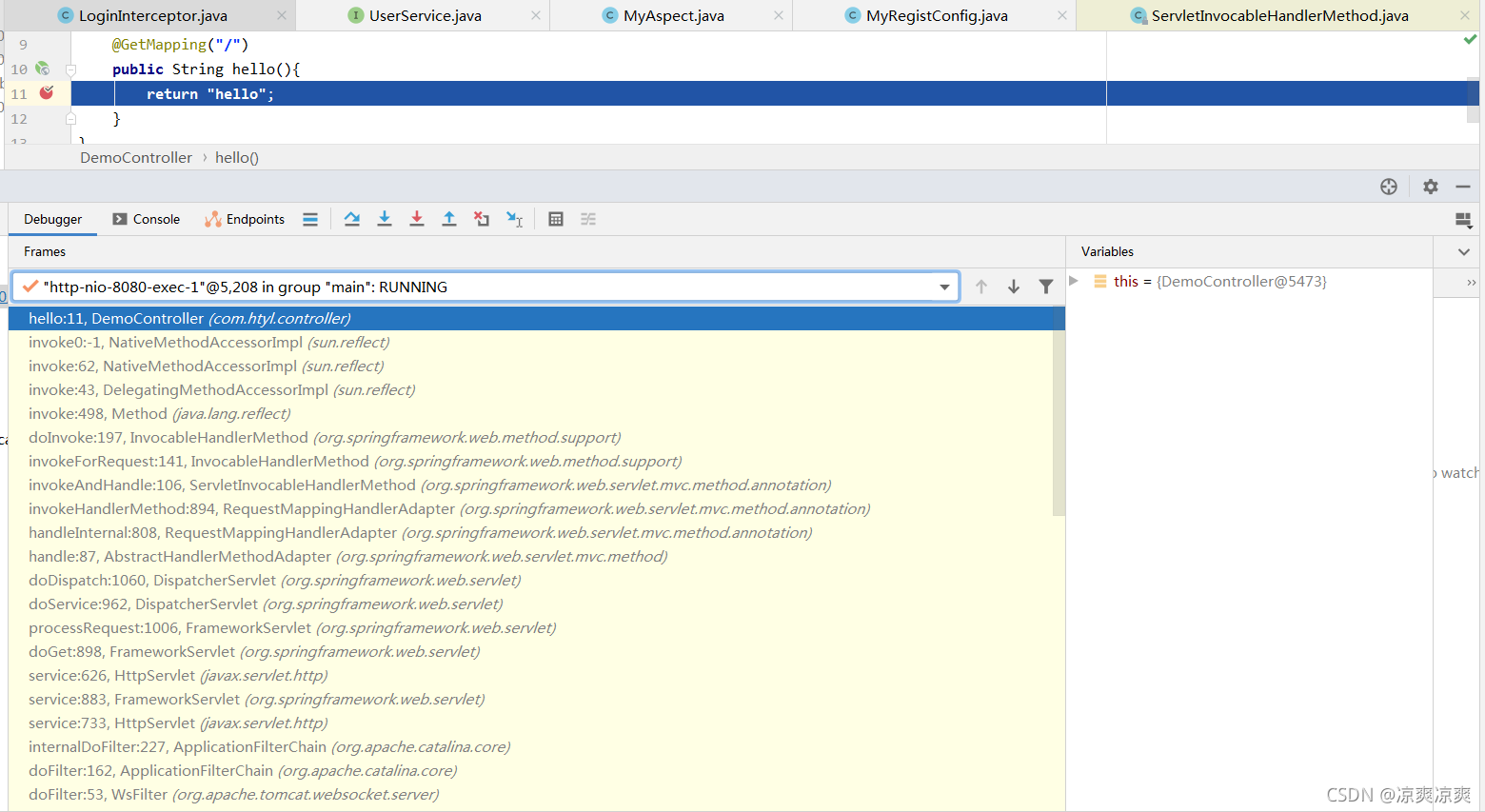
Task: Click the red Force Step Into icon
Action: pos(417,219)
